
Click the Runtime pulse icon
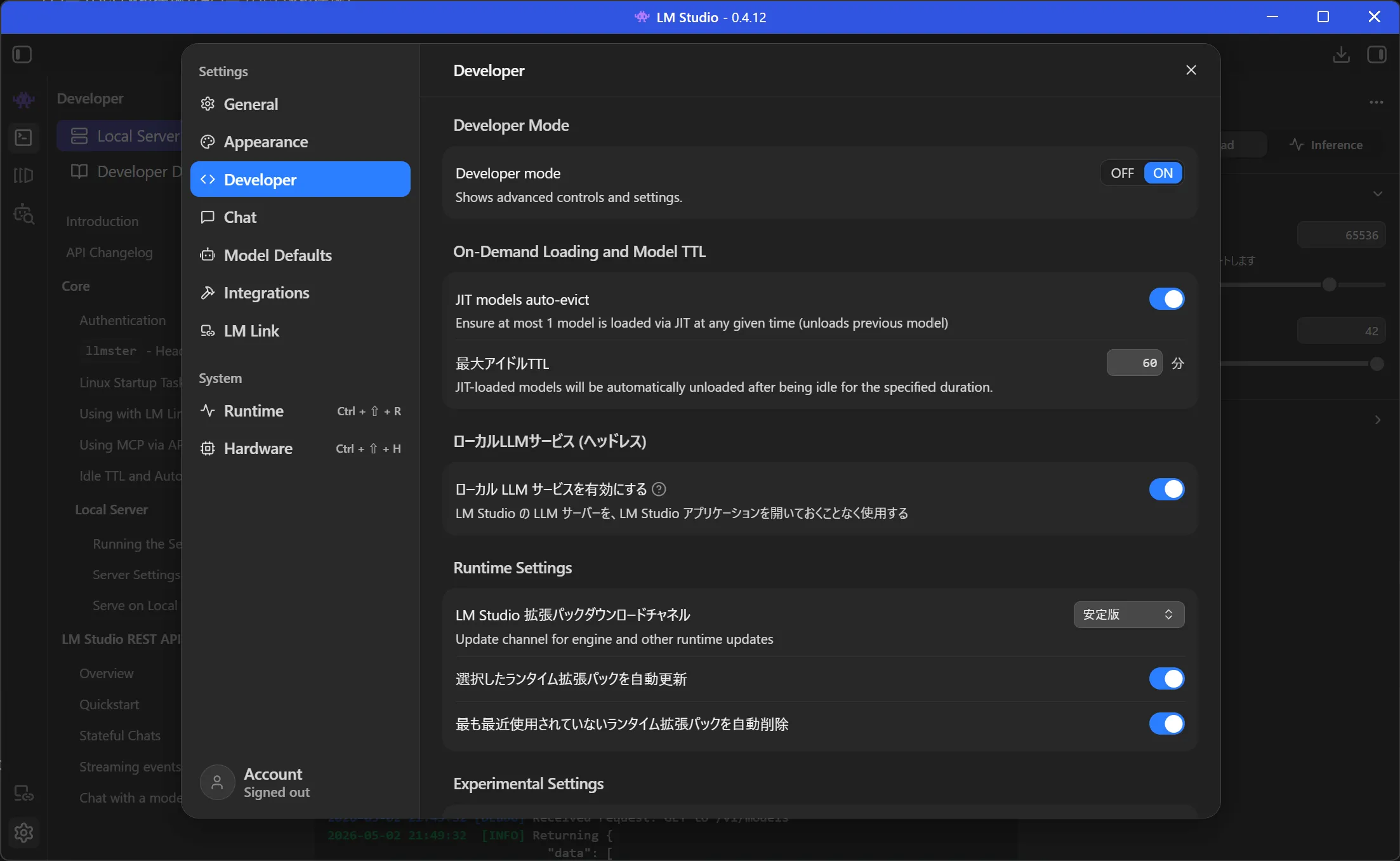pos(208,411)
